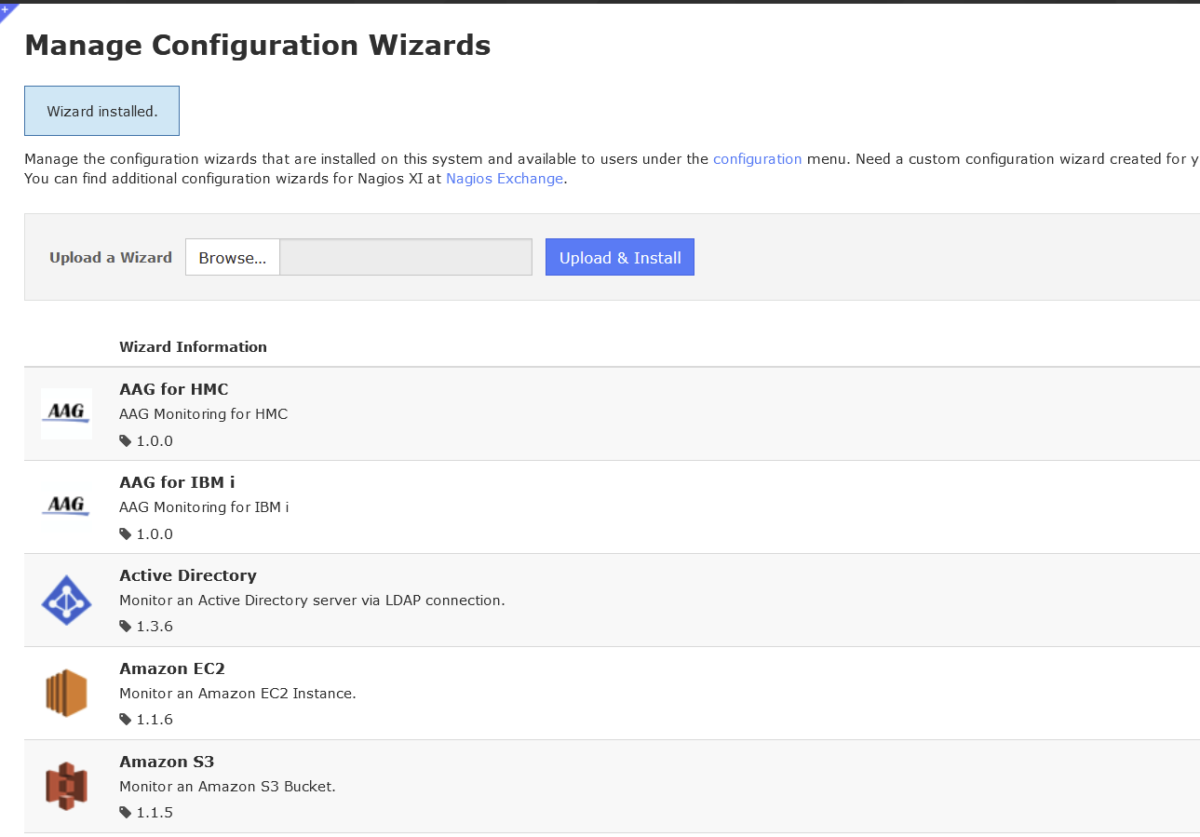Image resolution: width=1200 pixels, height=837 pixels.
Task: Open the Amazon S3 wizard entry
Action: point(166,761)
